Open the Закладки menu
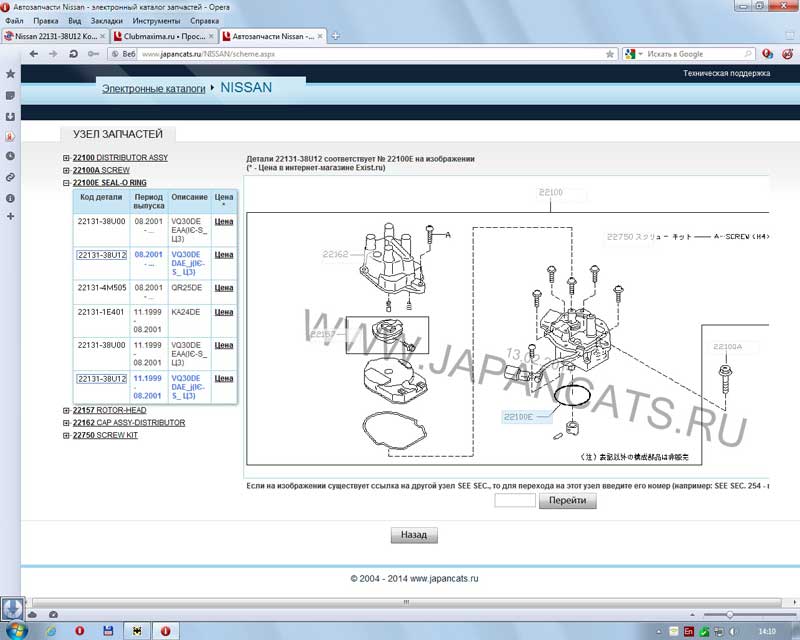Viewport: 800px width, 640px height. [x=106, y=20]
